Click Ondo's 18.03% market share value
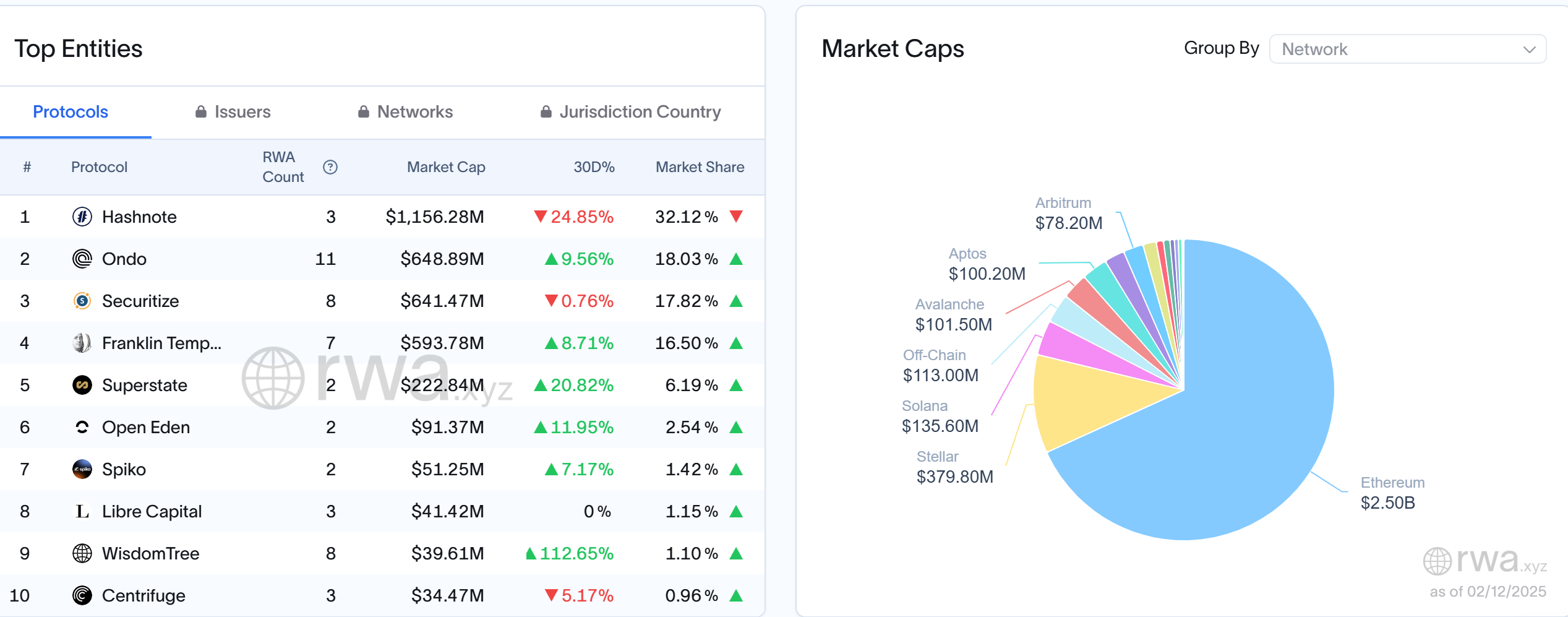 pos(687,259)
